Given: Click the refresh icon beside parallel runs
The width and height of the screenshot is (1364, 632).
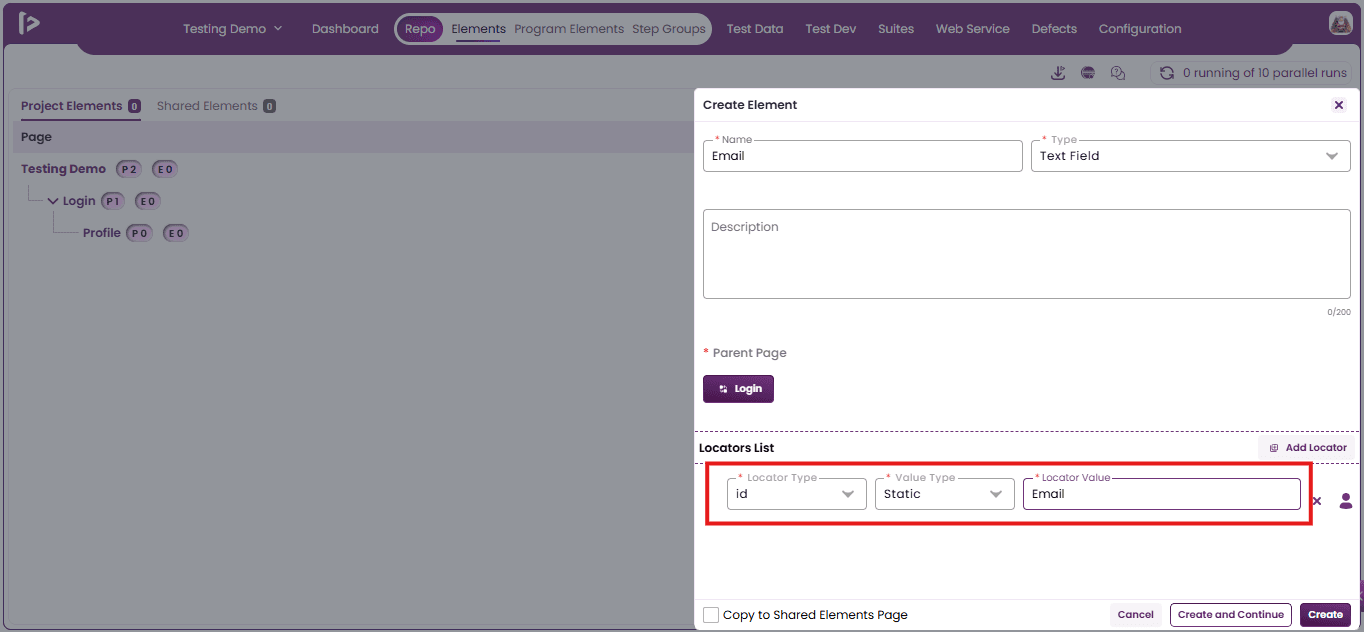Looking at the screenshot, I should pos(1166,73).
